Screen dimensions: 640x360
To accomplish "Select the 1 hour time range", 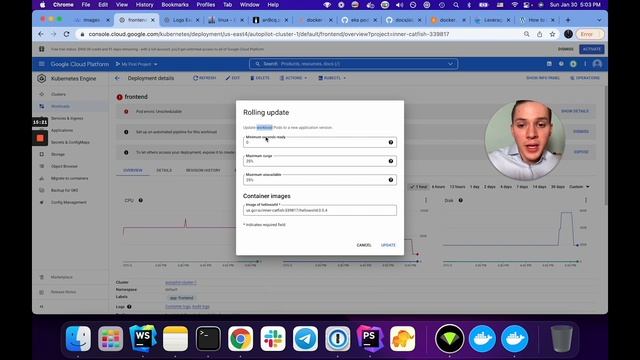I will coord(419,187).
